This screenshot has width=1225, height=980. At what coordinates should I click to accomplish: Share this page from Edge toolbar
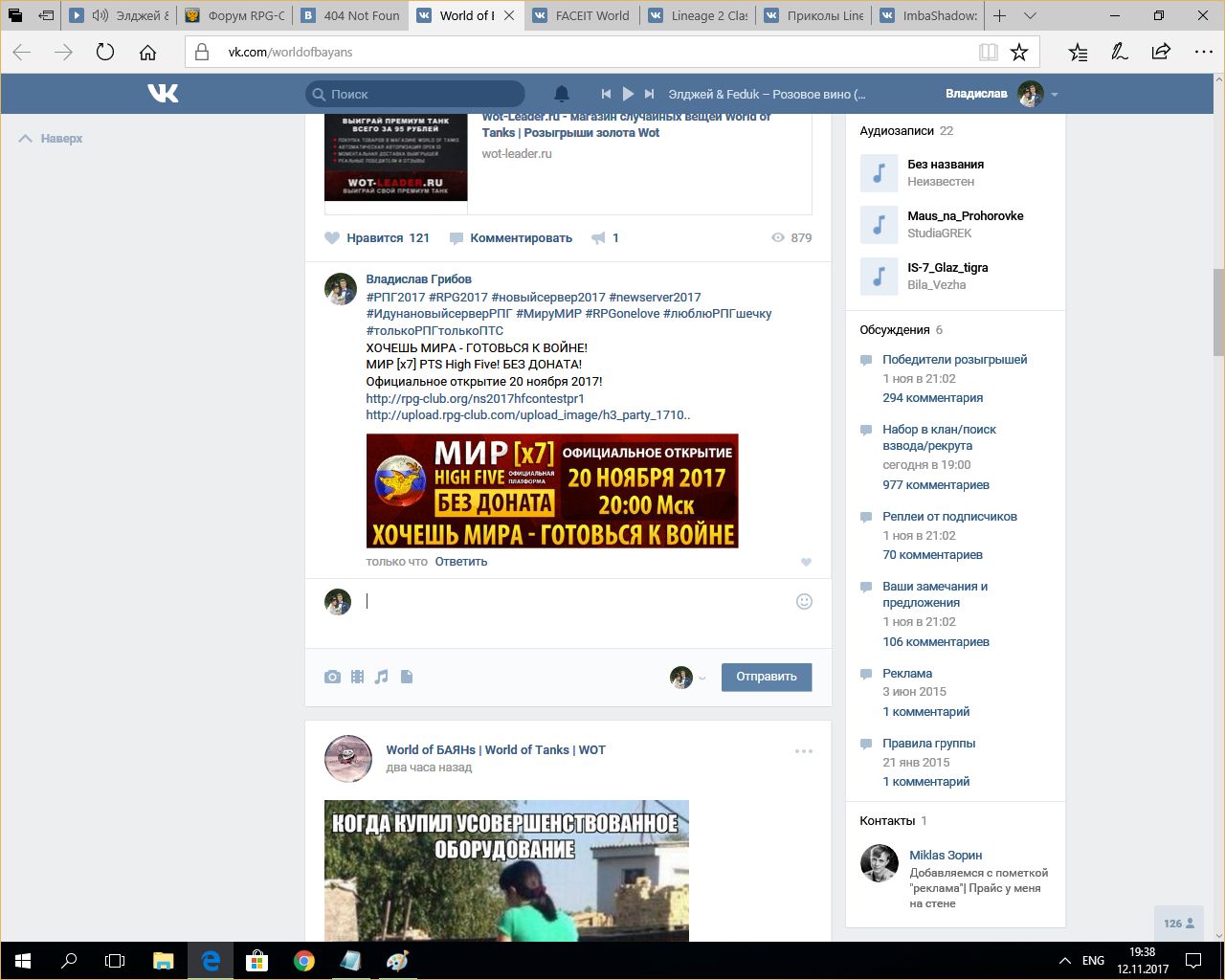point(1161,52)
